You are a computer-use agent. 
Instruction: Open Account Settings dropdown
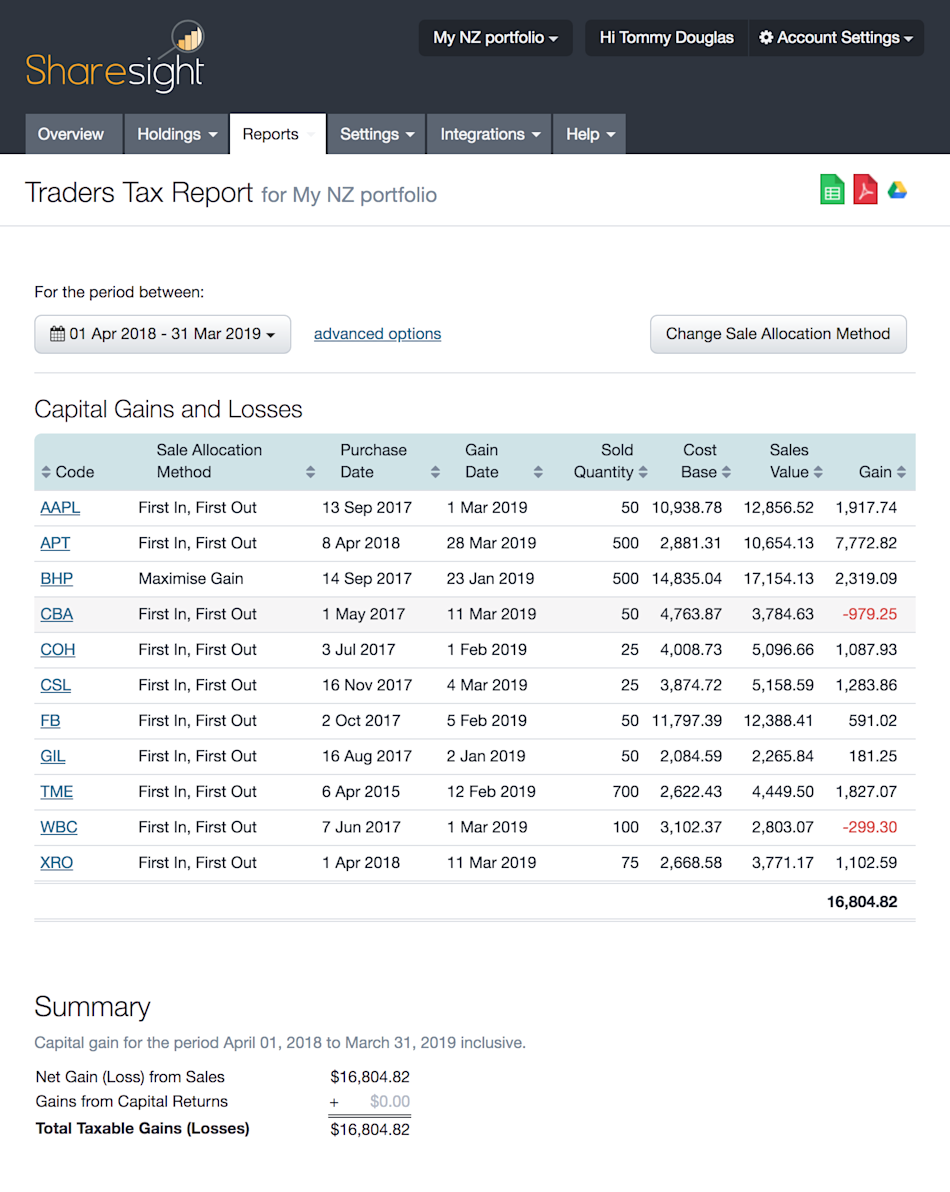click(x=837, y=38)
